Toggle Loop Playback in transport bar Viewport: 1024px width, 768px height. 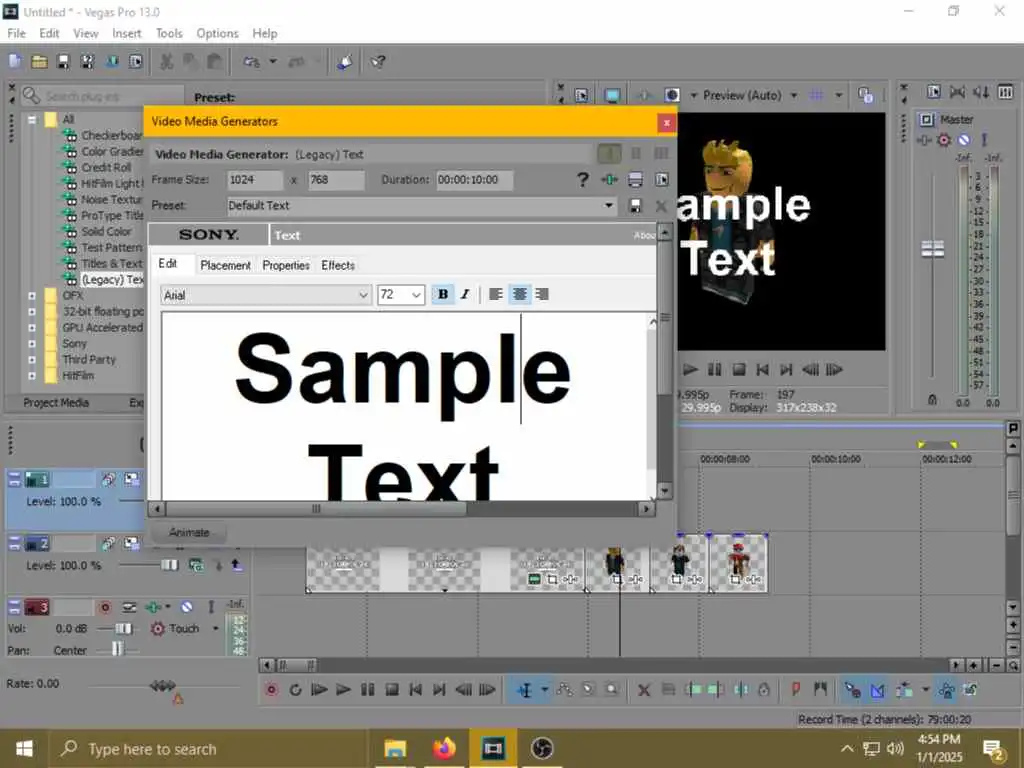(295, 690)
